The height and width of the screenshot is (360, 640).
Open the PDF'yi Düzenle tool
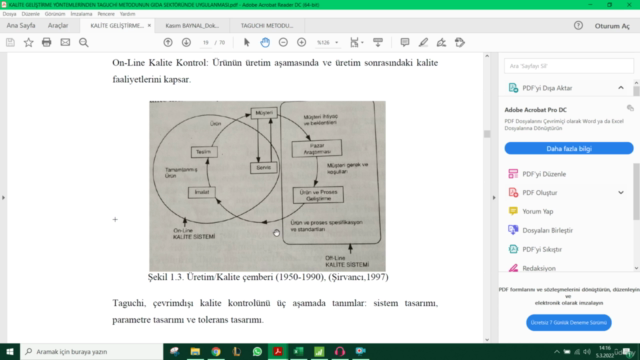(544, 174)
